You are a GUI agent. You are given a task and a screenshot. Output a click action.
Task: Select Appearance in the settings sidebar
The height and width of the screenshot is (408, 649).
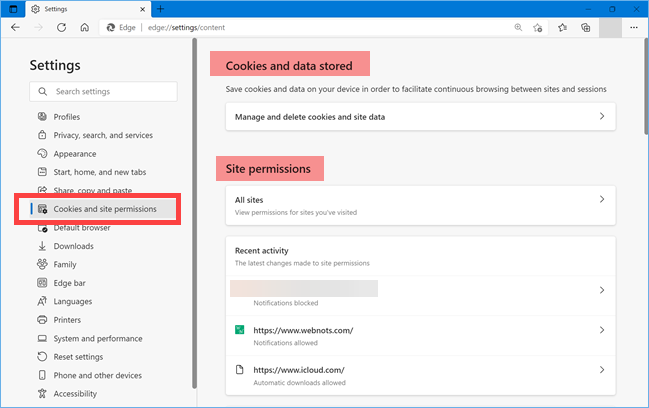(x=75, y=154)
